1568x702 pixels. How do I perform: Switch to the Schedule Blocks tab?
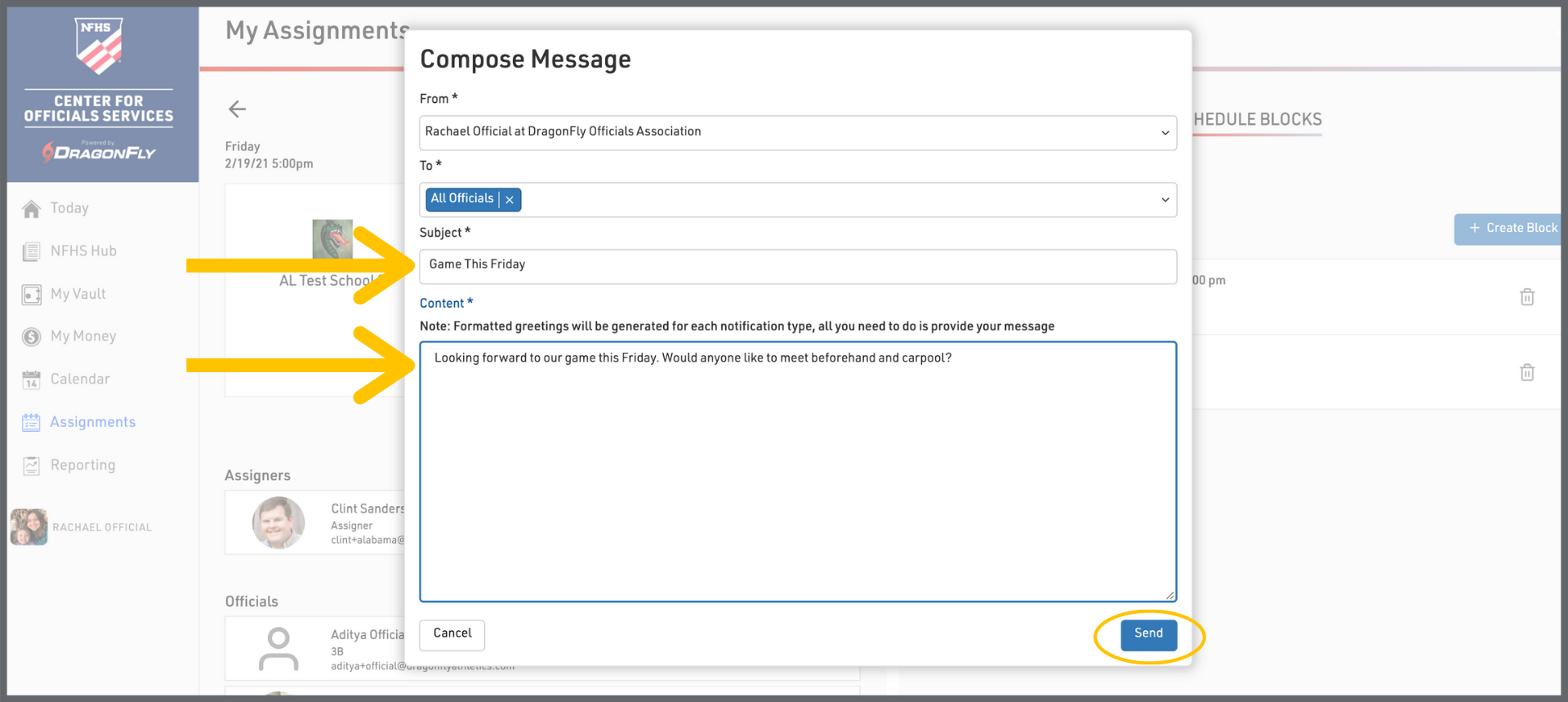(1258, 120)
